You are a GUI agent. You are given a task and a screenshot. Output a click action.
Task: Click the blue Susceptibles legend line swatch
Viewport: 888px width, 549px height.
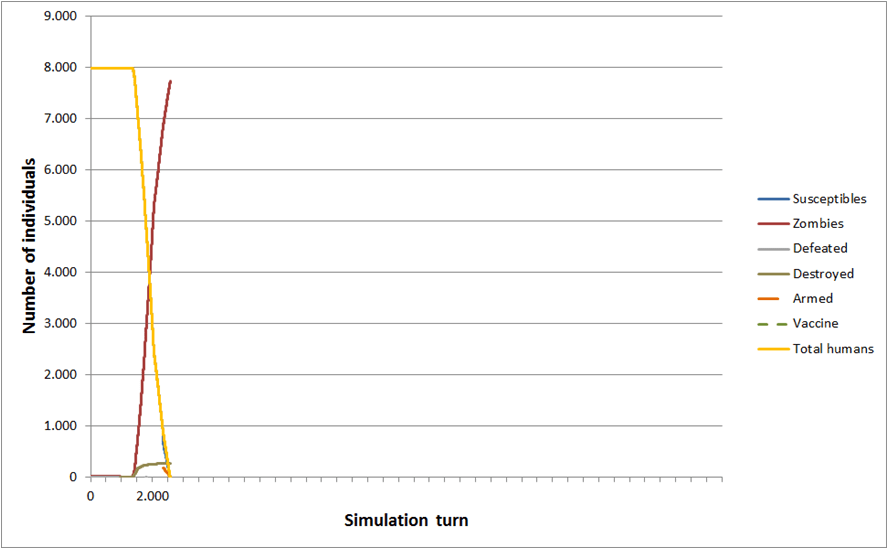[770, 199]
